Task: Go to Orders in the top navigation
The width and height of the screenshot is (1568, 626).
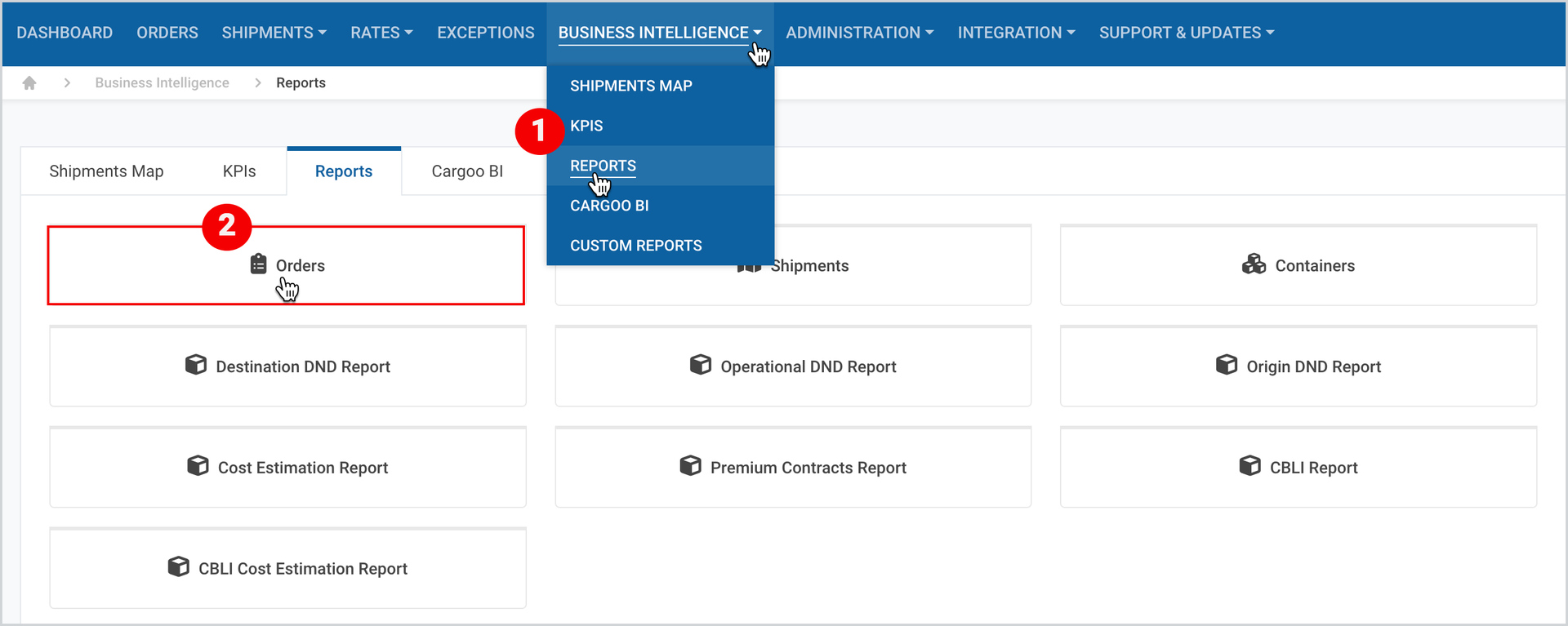Action: [167, 33]
